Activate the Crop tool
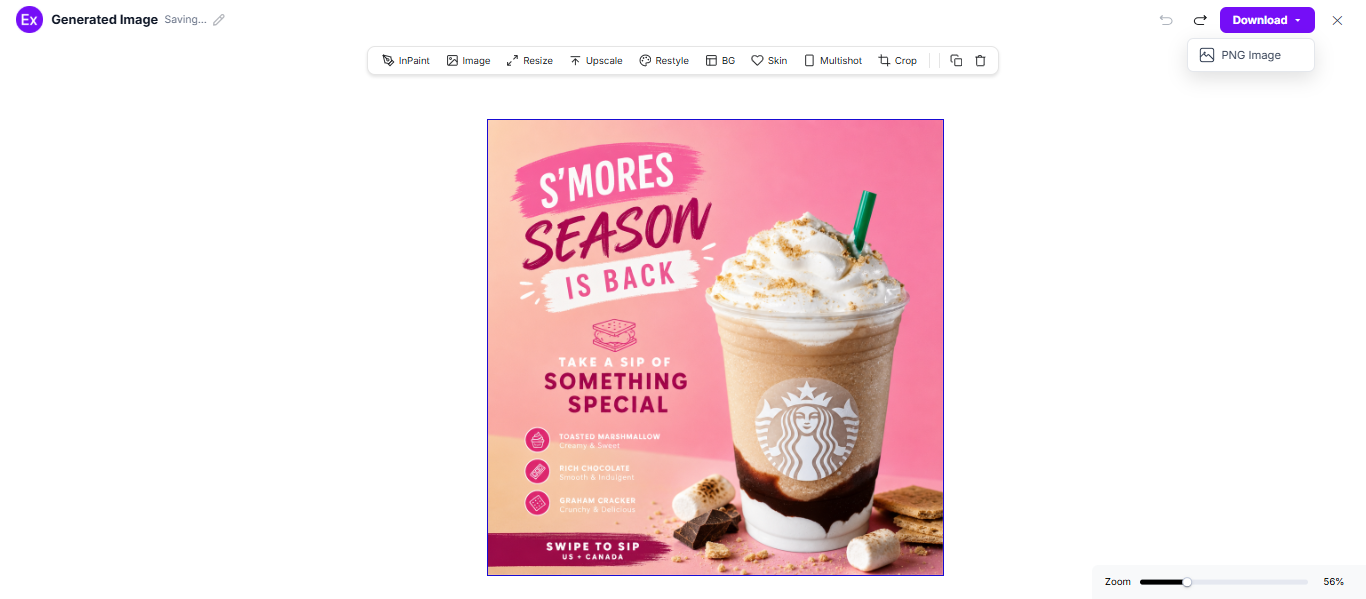The image size is (1366, 599). (897, 61)
